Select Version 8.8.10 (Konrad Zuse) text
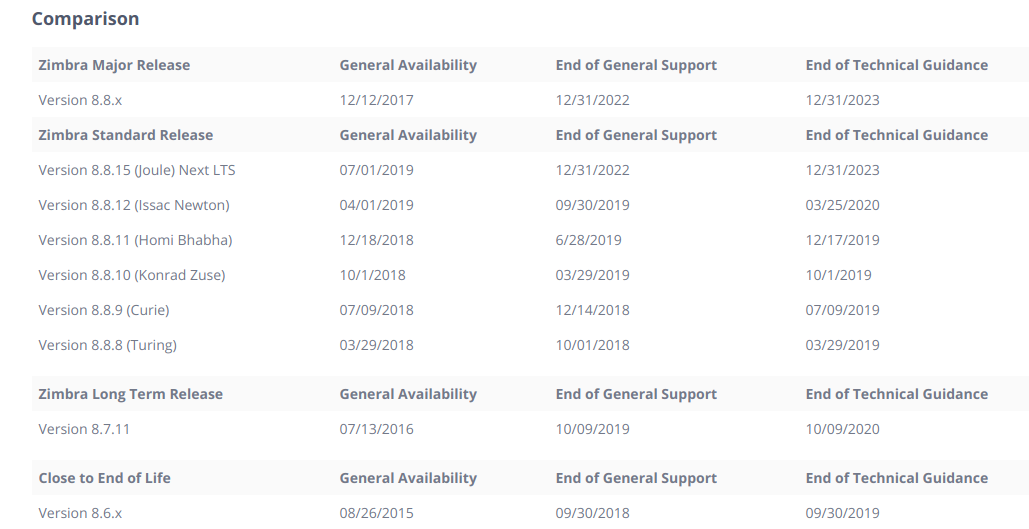 point(132,275)
